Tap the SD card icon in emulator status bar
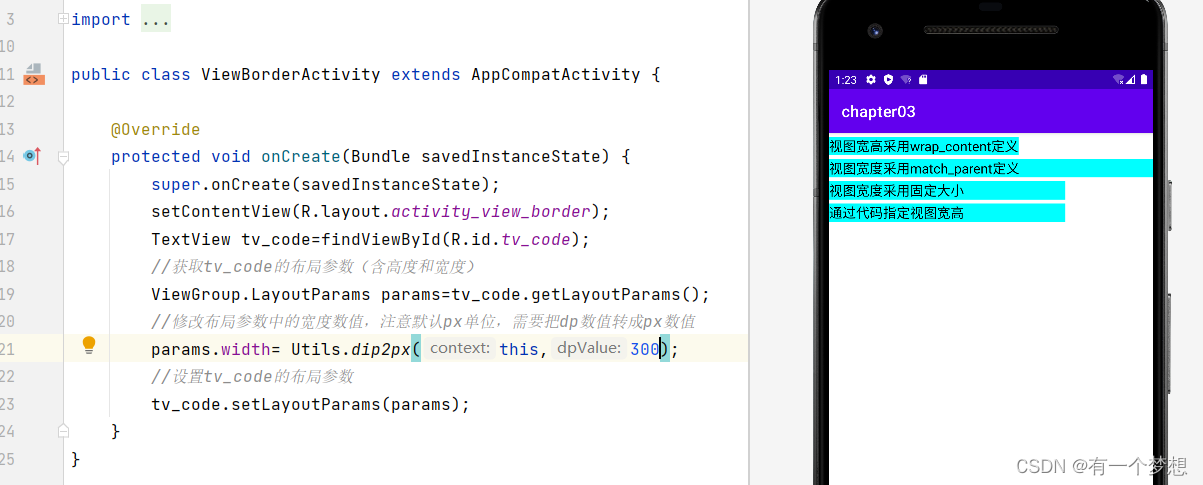The width and height of the screenshot is (1203, 485). click(x=923, y=79)
